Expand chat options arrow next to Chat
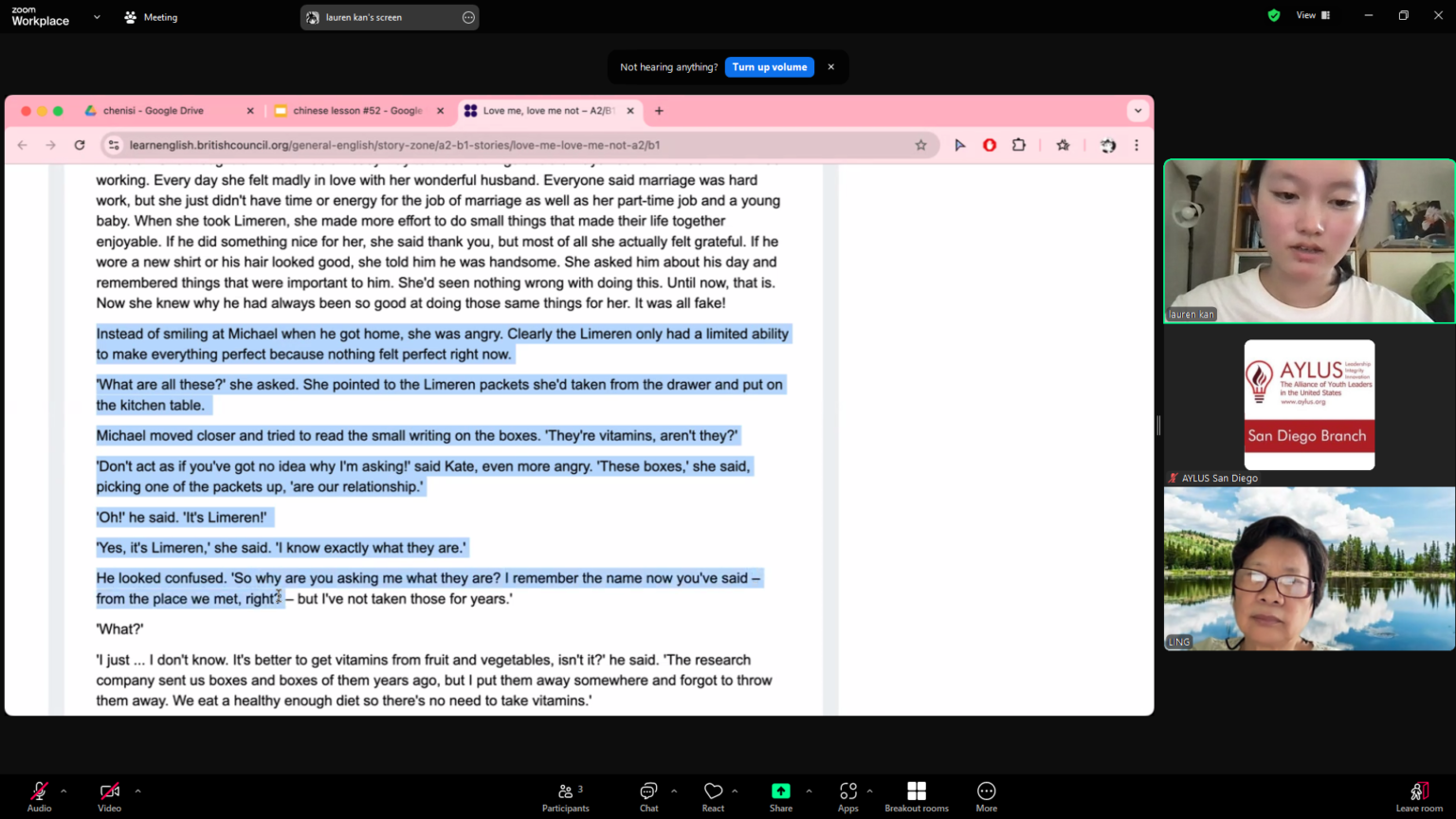 tap(674, 791)
